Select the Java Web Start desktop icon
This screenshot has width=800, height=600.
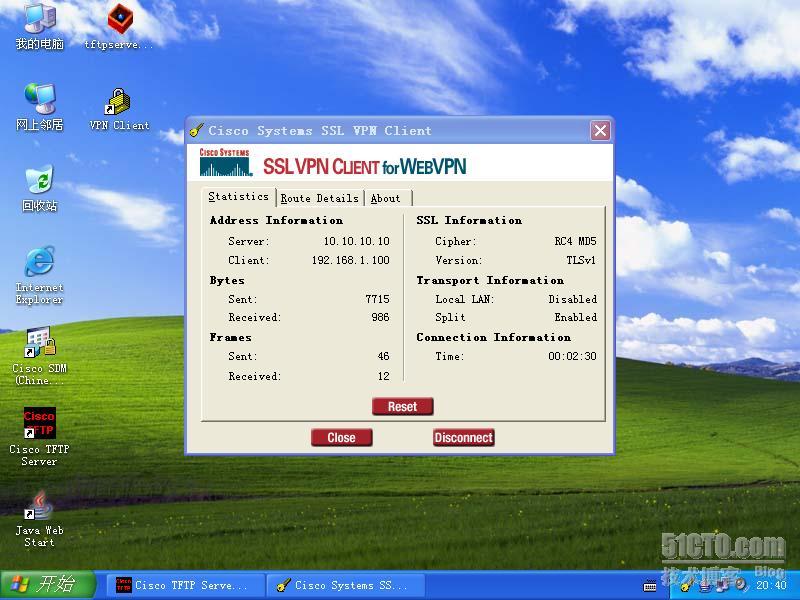click(40, 519)
